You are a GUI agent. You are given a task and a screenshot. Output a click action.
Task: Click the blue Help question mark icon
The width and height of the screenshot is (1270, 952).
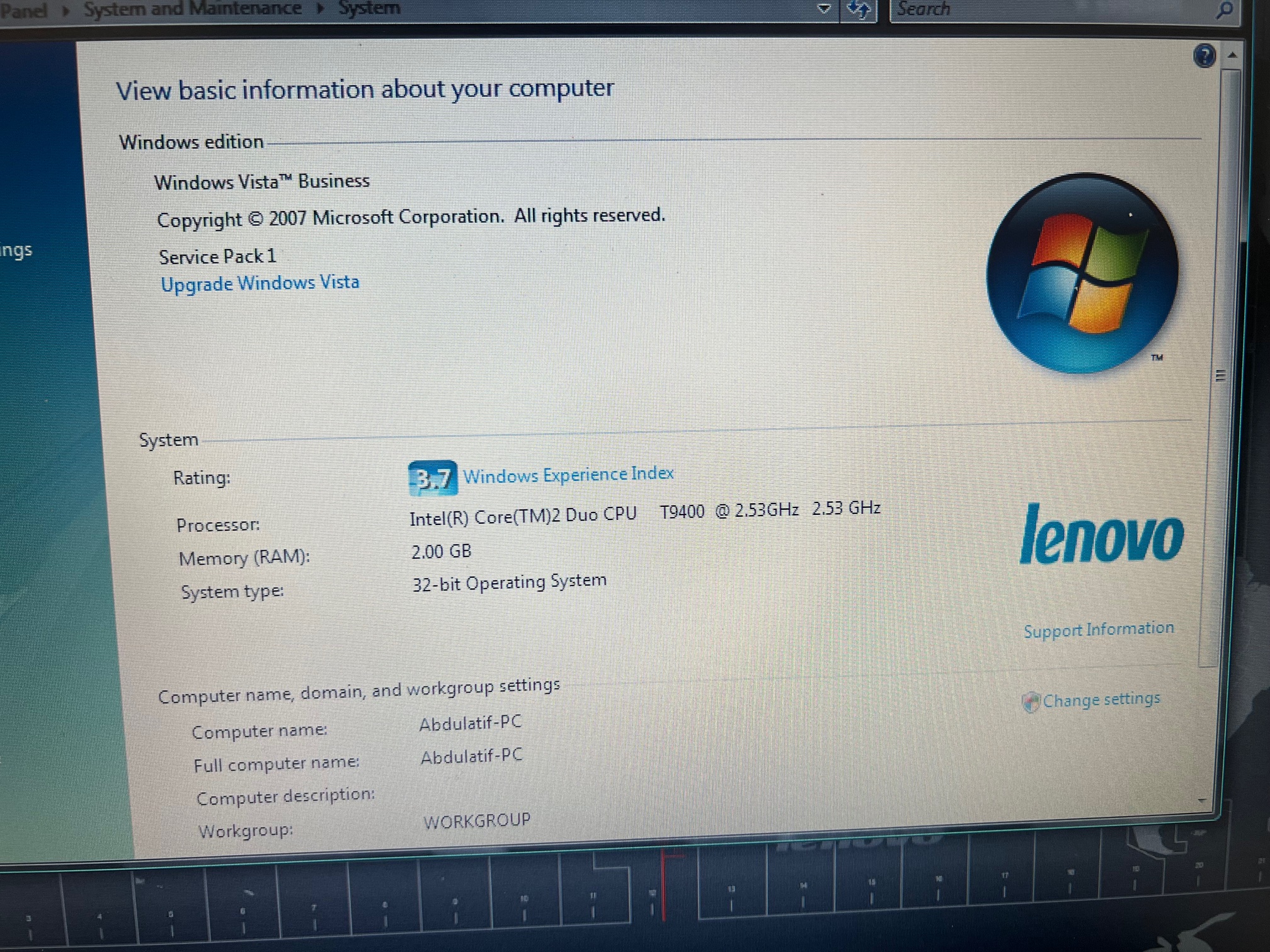(1204, 57)
